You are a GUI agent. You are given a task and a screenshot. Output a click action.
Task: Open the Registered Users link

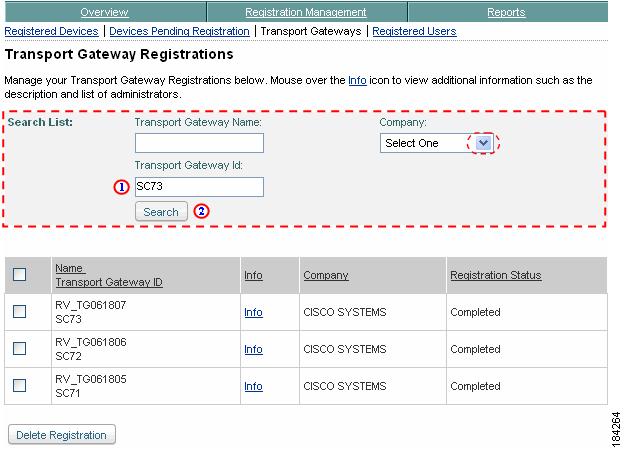pos(414,31)
